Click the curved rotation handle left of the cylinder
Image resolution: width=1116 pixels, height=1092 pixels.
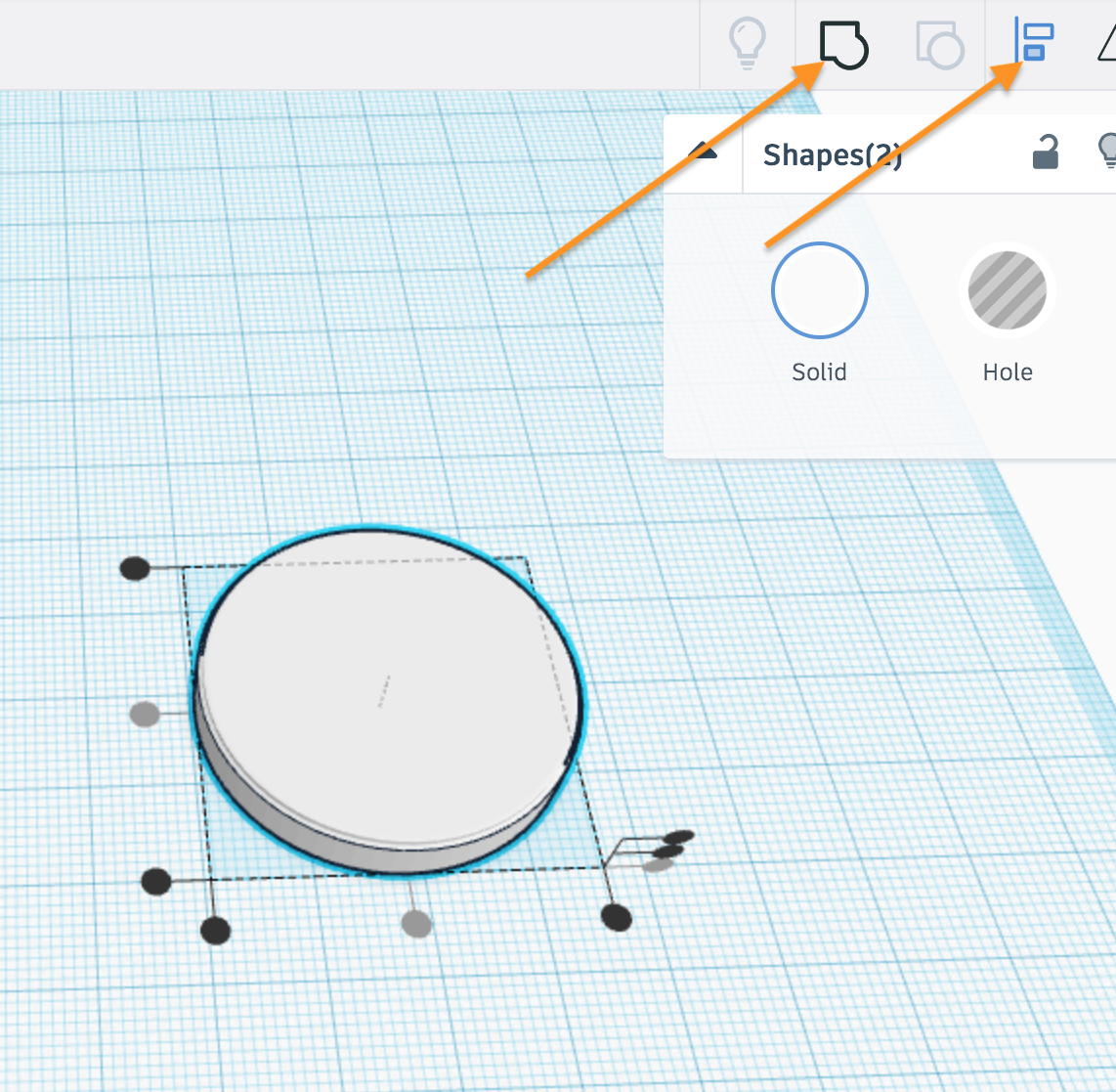(x=144, y=715)
